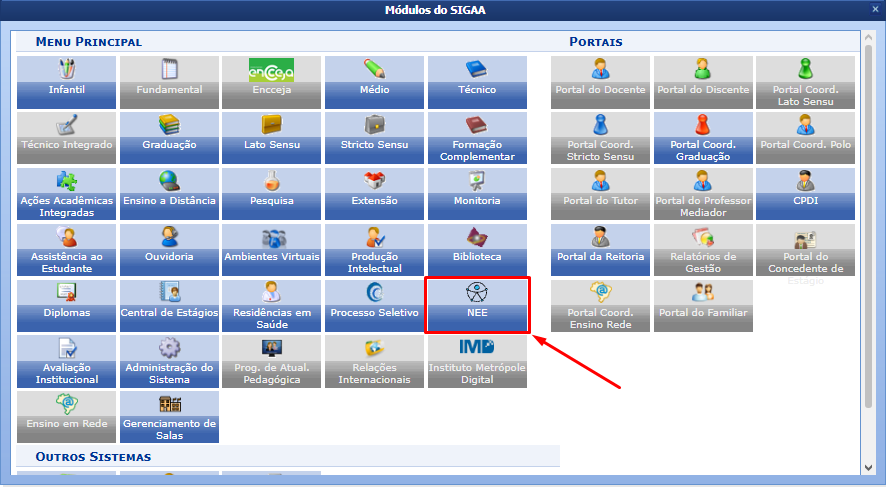Open the Gerenciamento de Salas module

169,417
